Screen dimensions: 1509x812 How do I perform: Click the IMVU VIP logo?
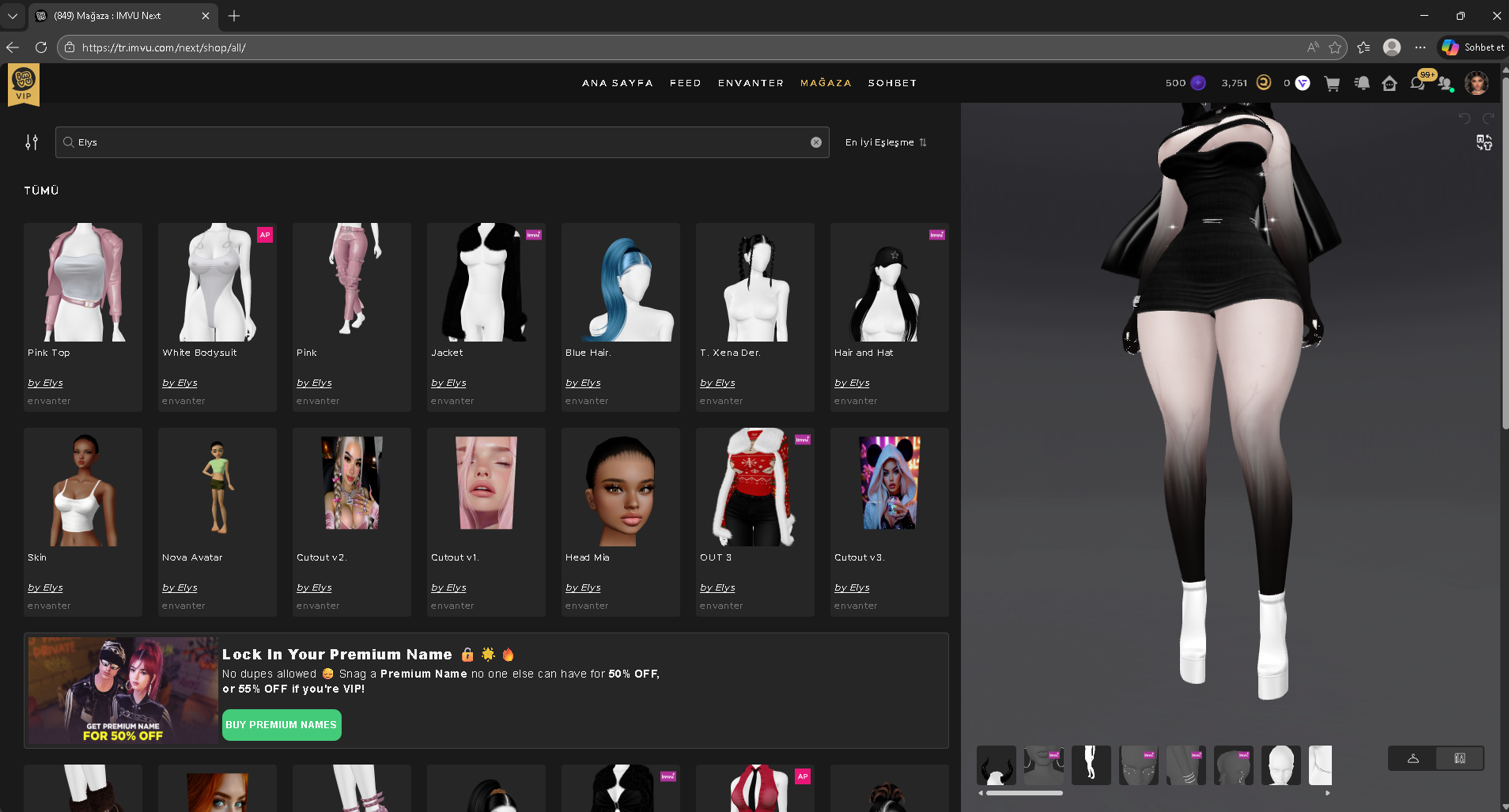pyautogui.click(x=24, y=85)
